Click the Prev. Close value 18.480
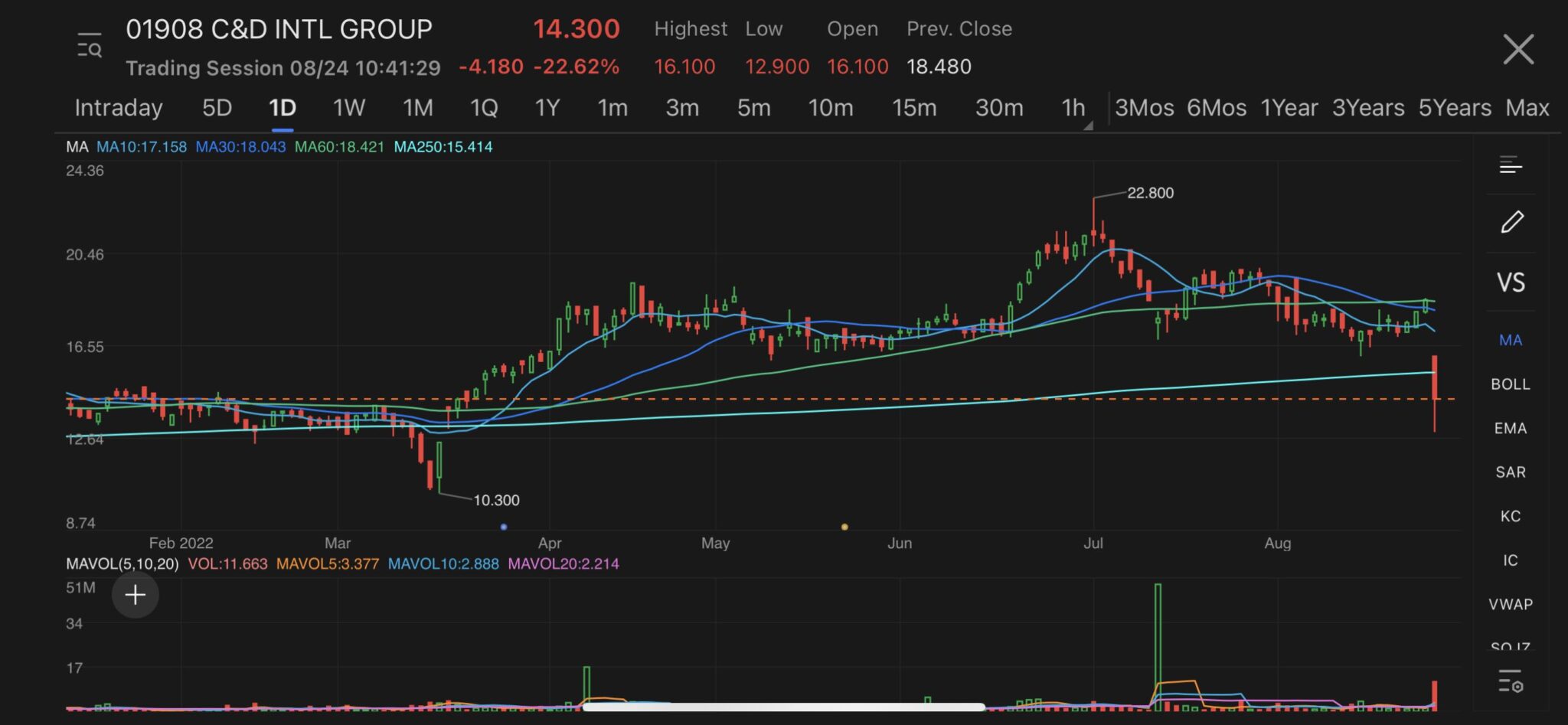Screen dimensions: 1568x725 939,67
